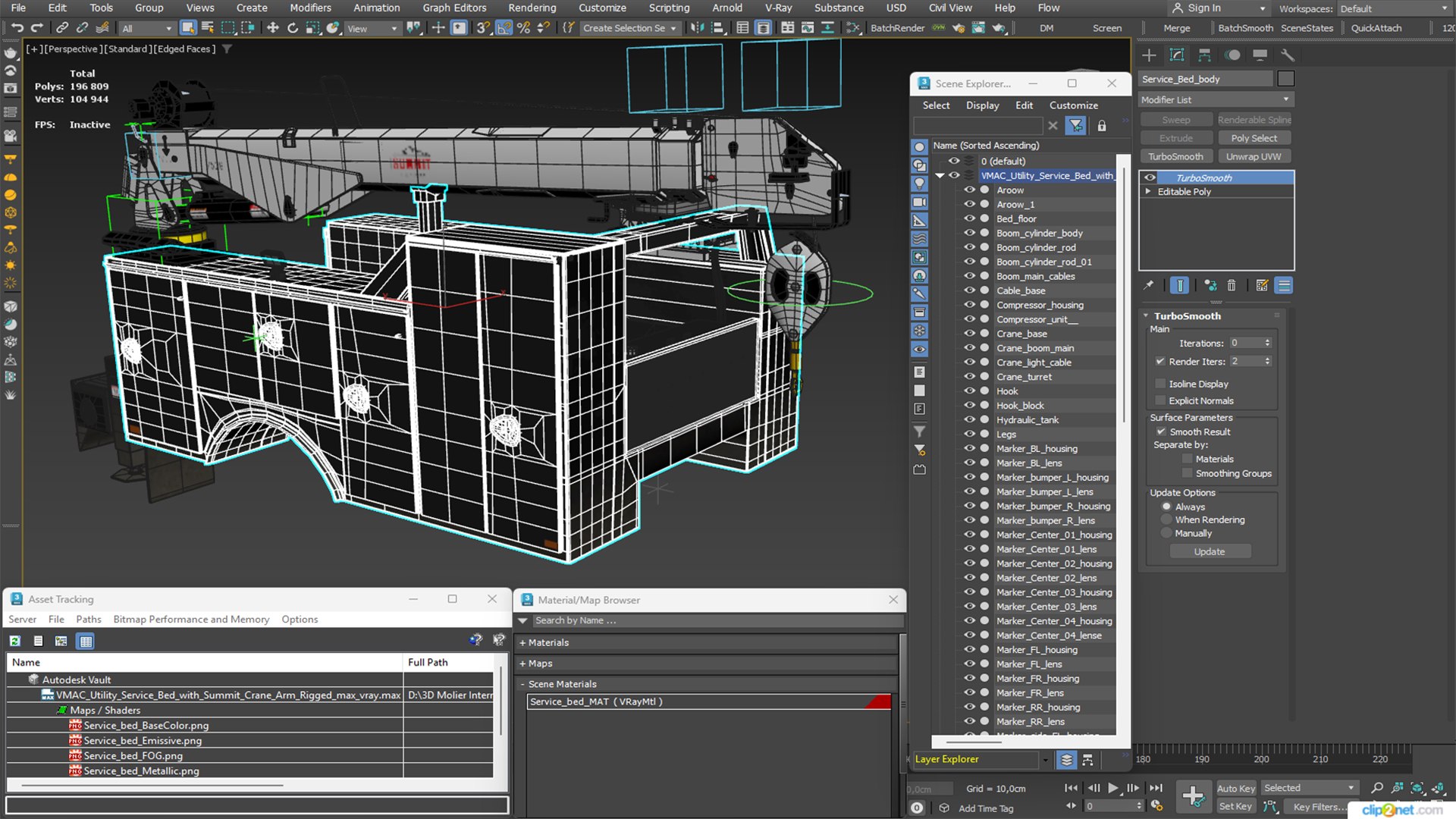This screenshot has width=1456, height=819.
Task: Open the Hierarchy tab in command panel
Action: tap(1204, 55)
